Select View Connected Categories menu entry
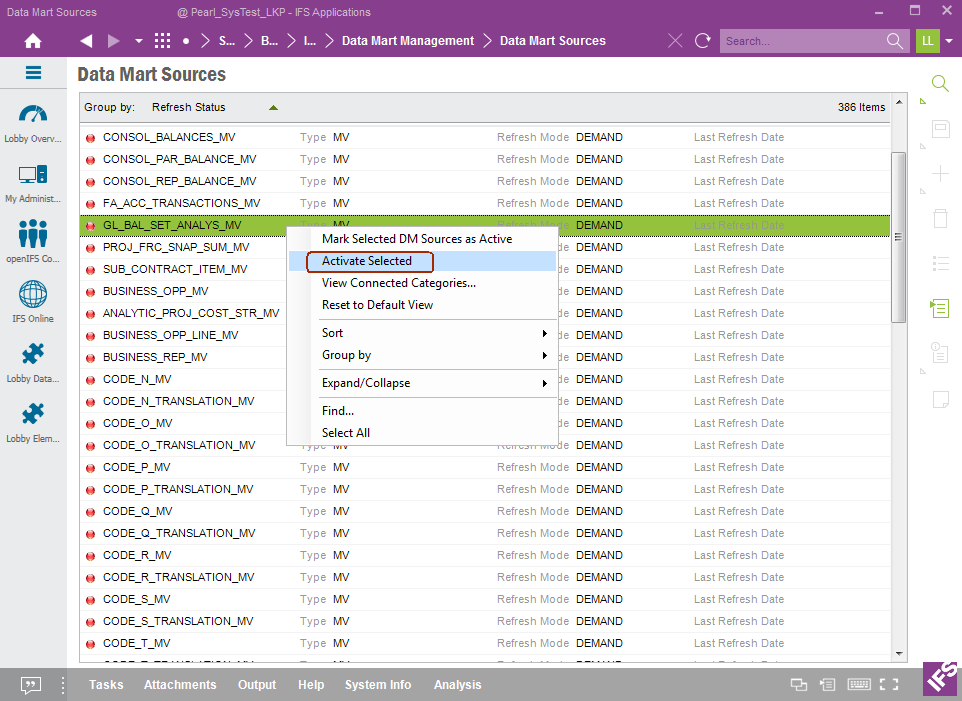Screen dimensions: 962x701 (398, 283)
